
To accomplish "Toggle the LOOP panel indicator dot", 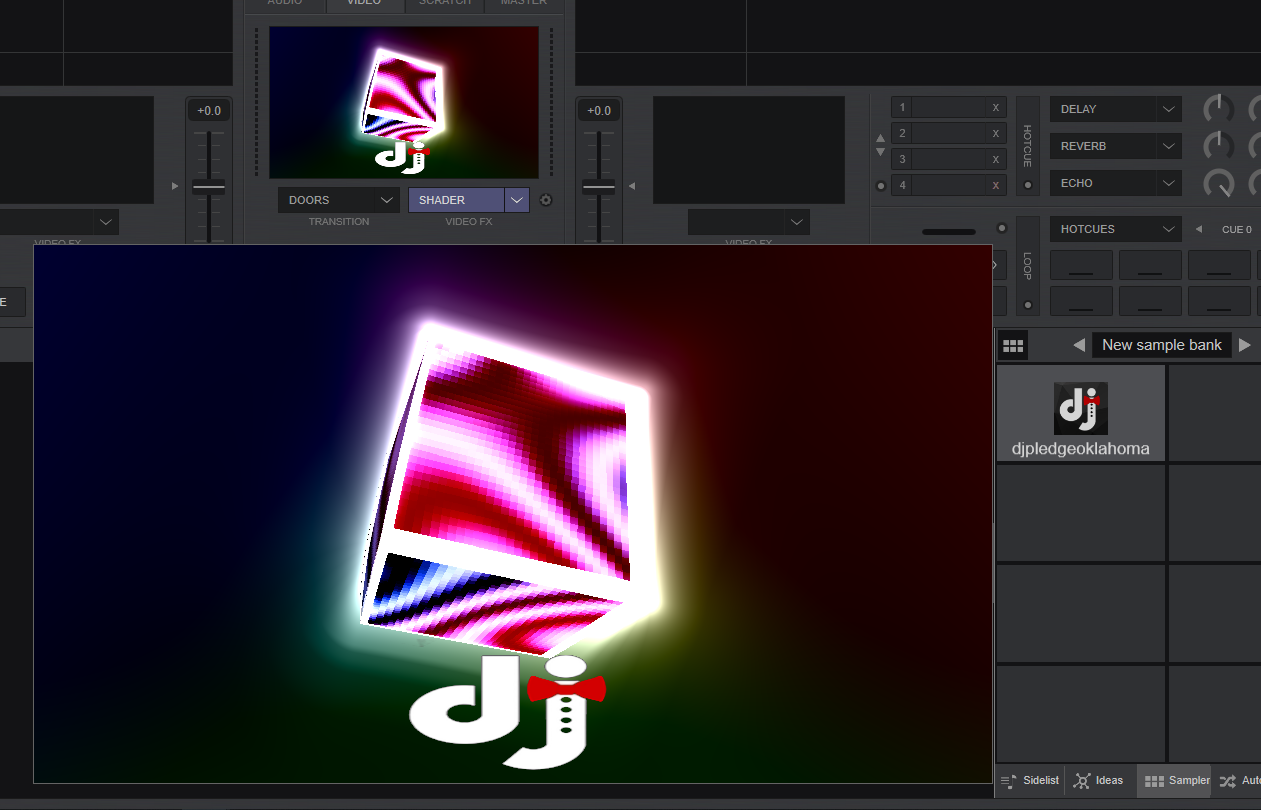I will pos(1027,304).
